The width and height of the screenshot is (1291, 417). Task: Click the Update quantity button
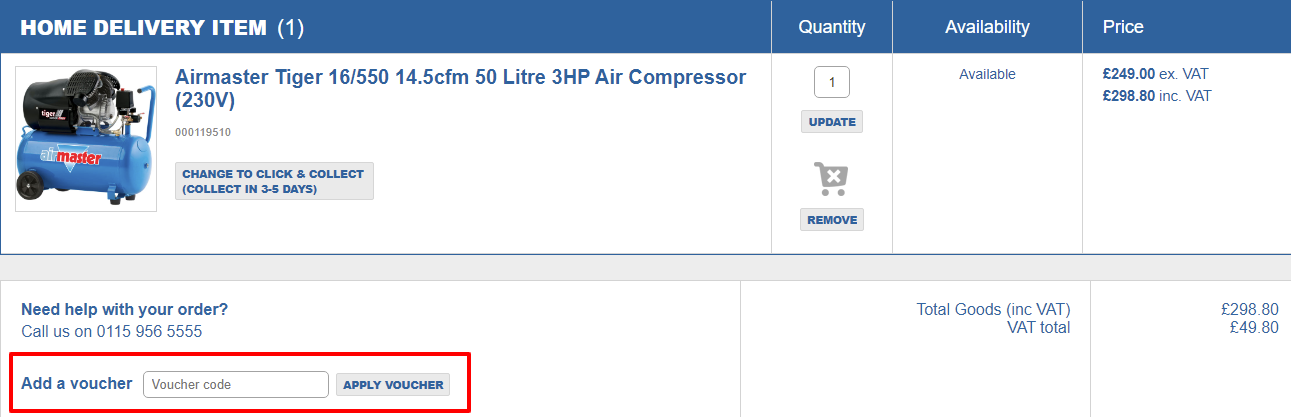pyautogui.click(x=832, y=122)
